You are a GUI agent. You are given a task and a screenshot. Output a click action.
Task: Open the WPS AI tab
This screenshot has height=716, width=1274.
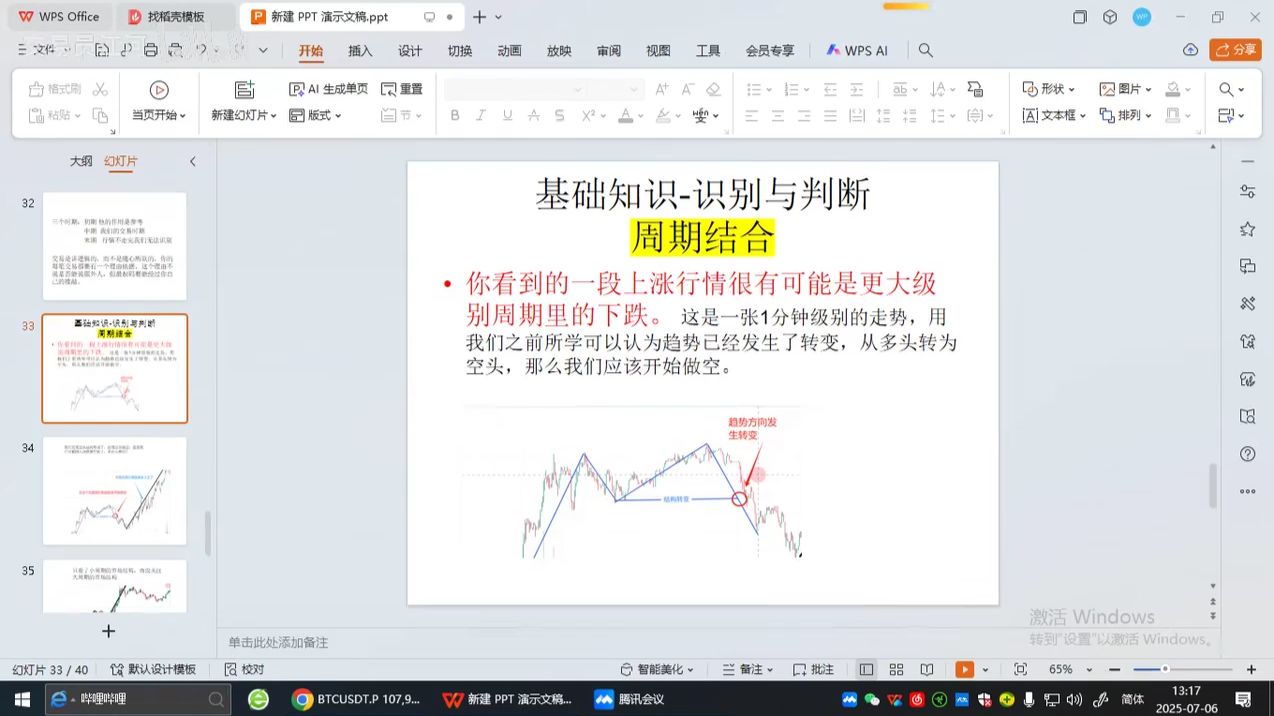(857, 51)
